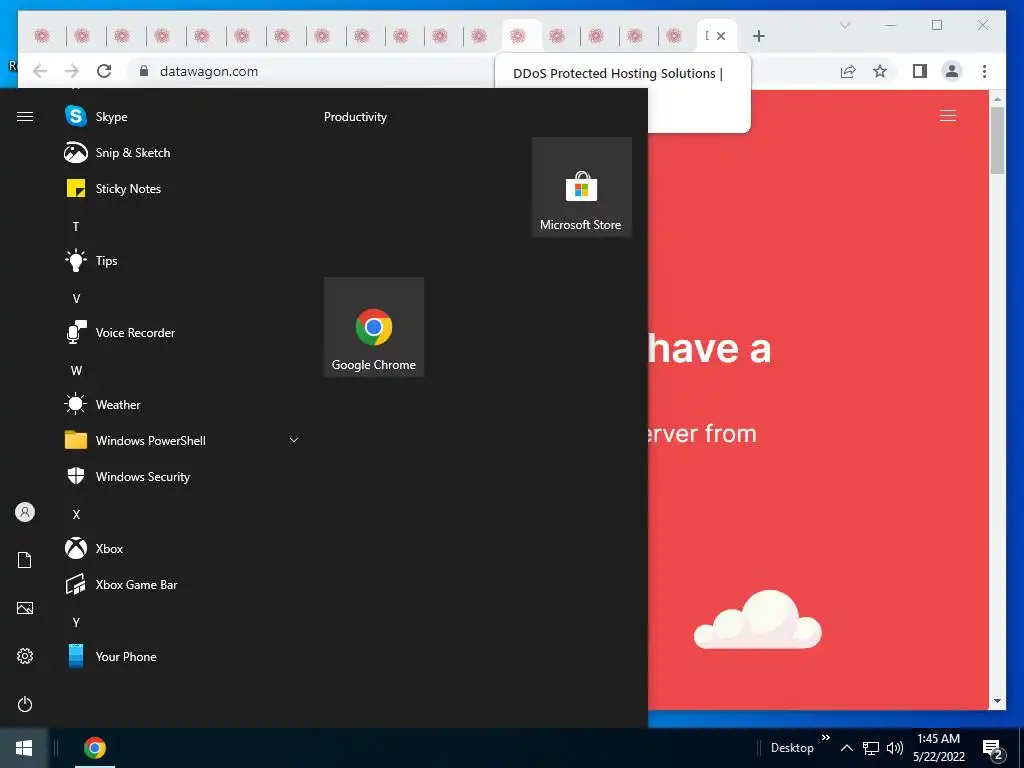
Task: Expand the Start menu hamburger
Action: click(x=25, y=116)
